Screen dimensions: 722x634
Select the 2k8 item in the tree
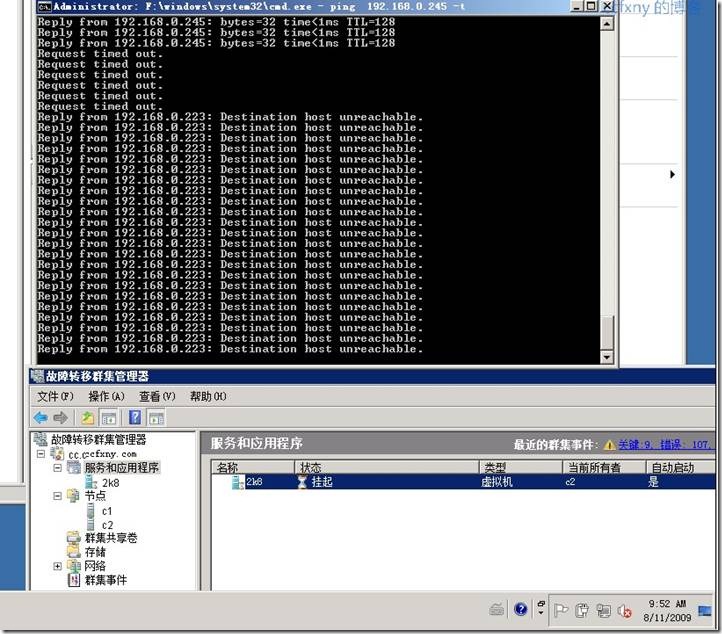[x=111, y=483]
